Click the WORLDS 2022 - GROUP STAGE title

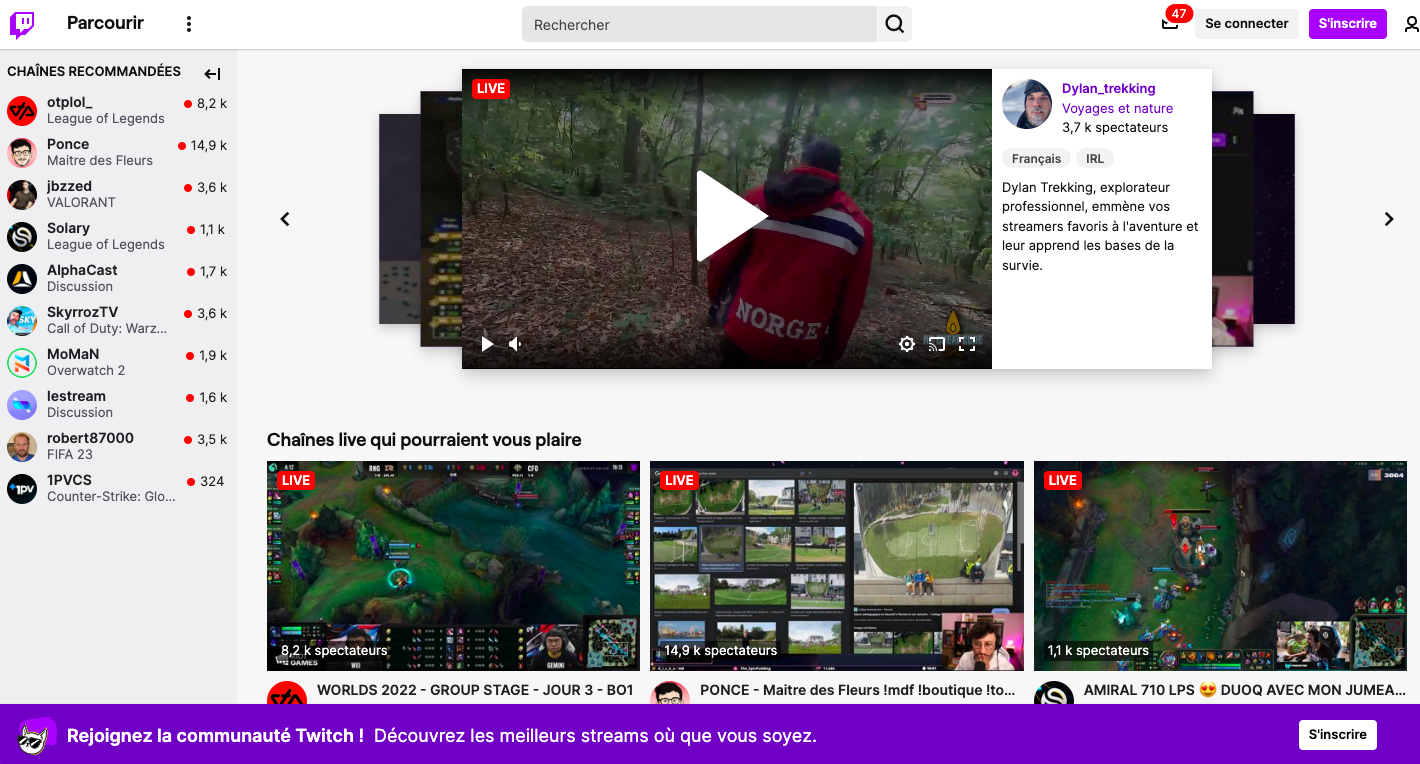pos(475,690)
